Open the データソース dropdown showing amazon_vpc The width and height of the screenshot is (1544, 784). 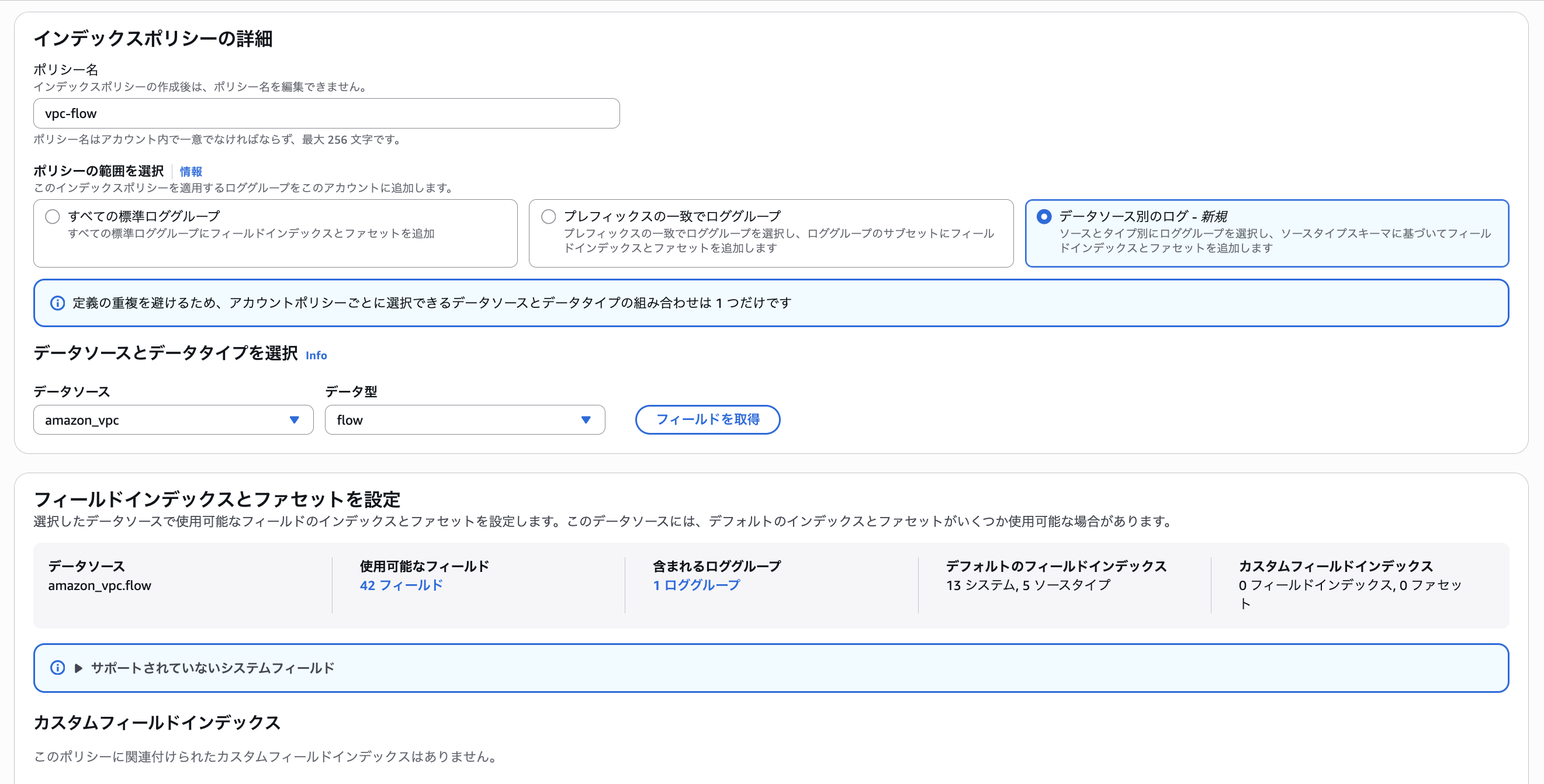172,419
